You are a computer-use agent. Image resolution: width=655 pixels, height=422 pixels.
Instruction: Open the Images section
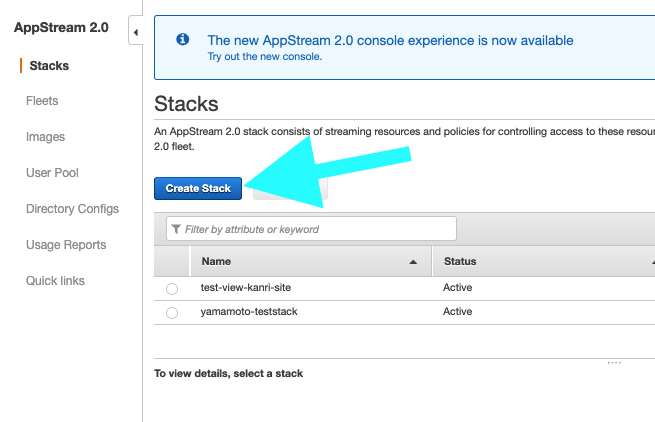[45, 137]
